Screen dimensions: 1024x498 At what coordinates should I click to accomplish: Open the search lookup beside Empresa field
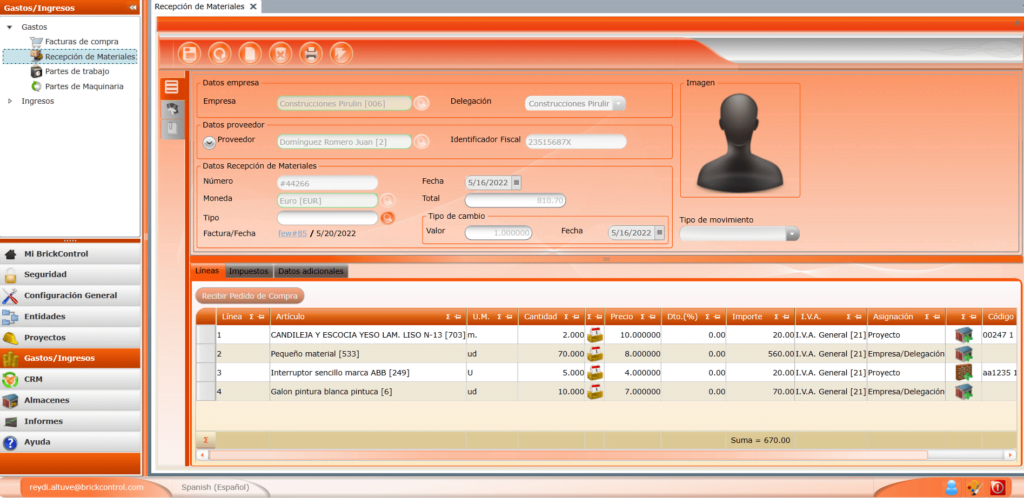point(422,103)
